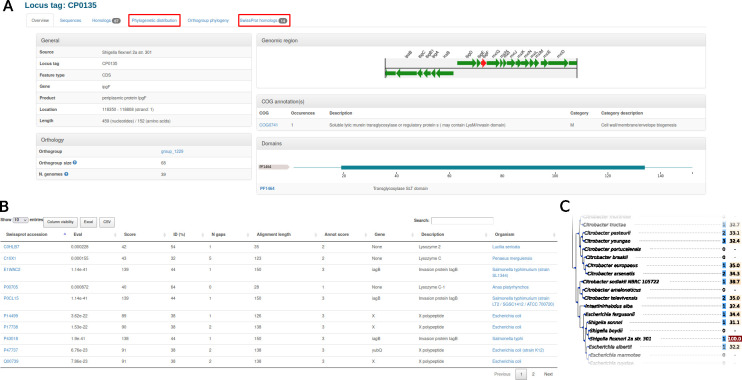
Task: Export table with the CSV button
Action: tap(106, 222)
